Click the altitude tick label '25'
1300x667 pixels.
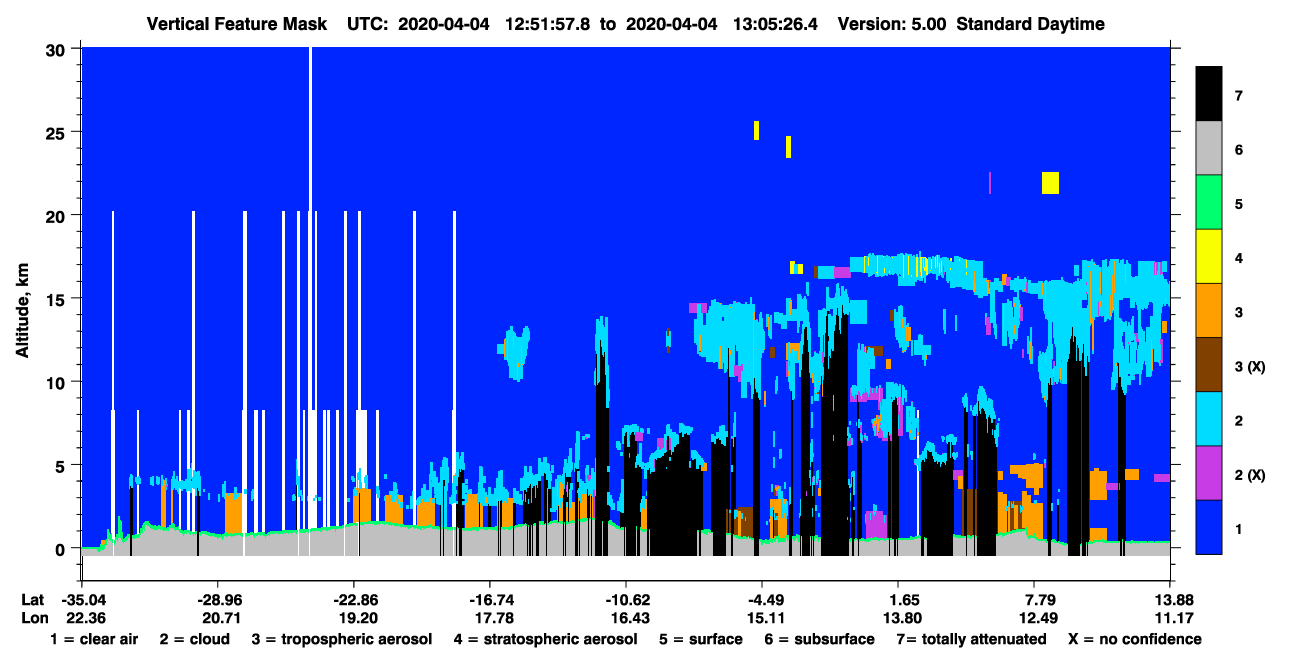coord(58,132)
